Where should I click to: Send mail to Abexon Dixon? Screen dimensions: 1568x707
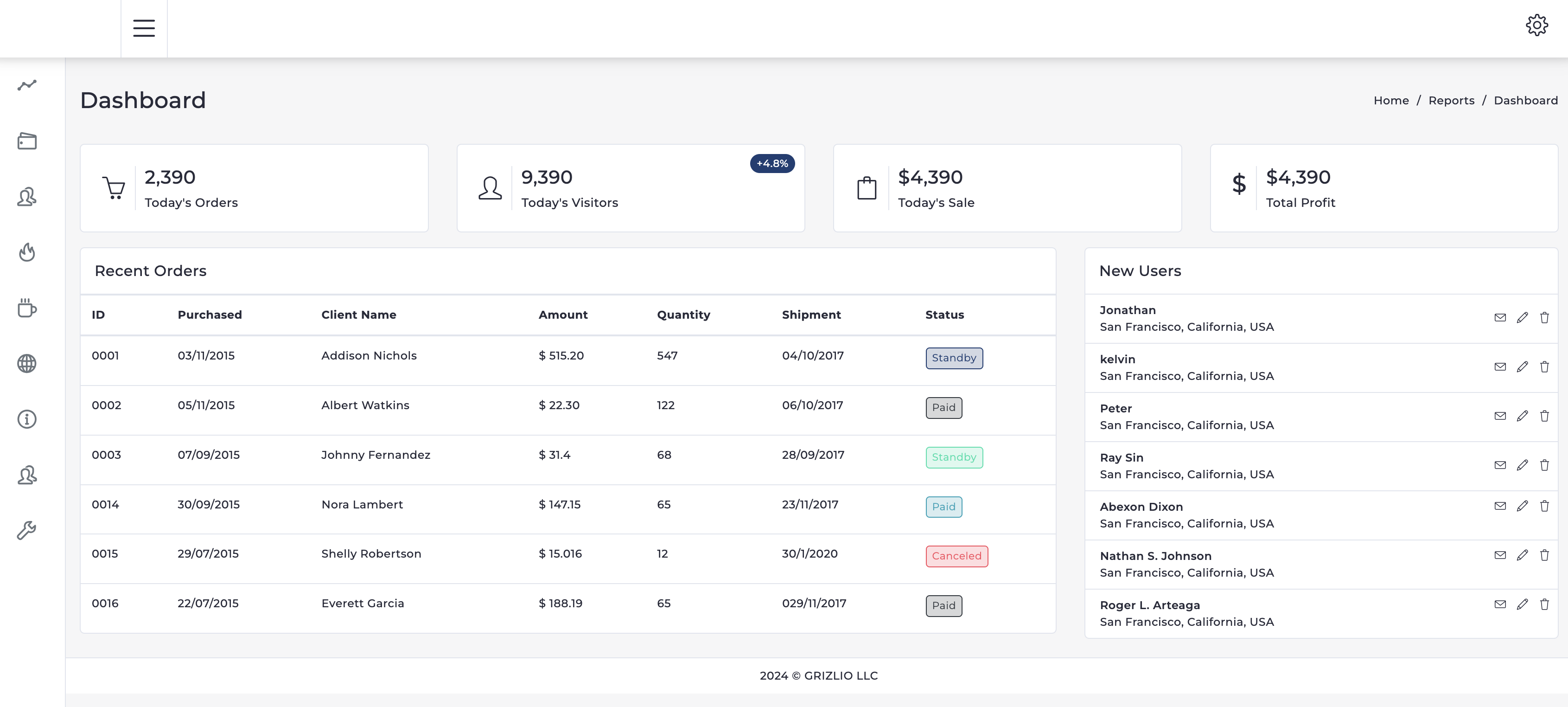tap(1500, 506)
